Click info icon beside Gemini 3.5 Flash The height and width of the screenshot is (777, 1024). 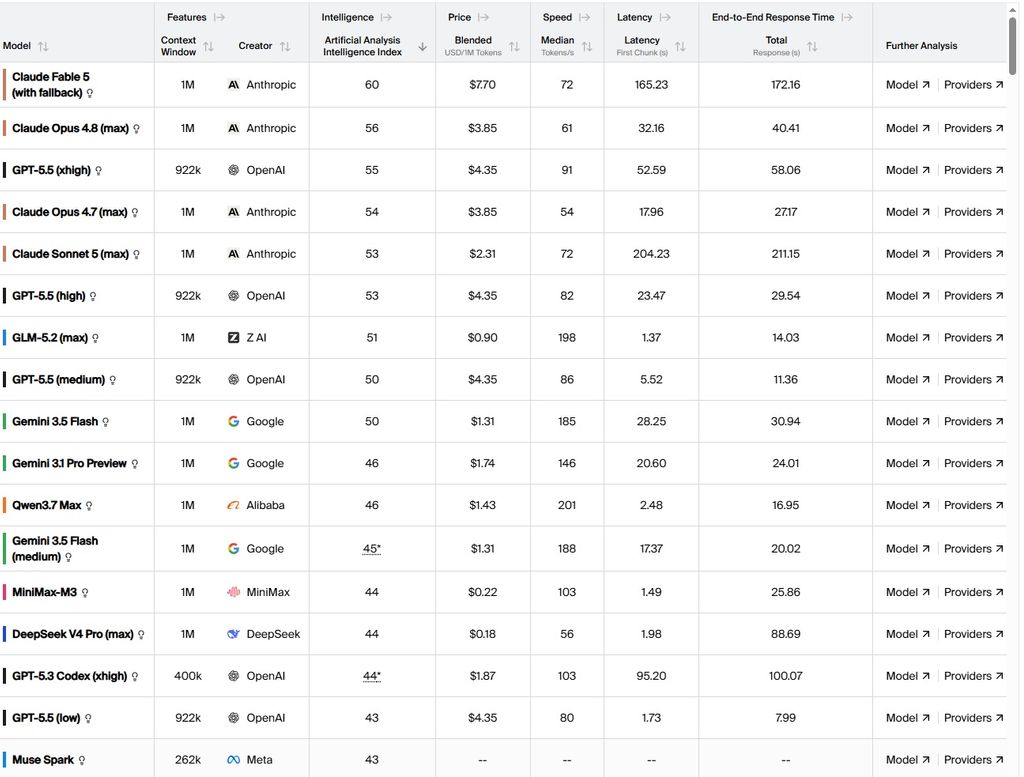106,422
